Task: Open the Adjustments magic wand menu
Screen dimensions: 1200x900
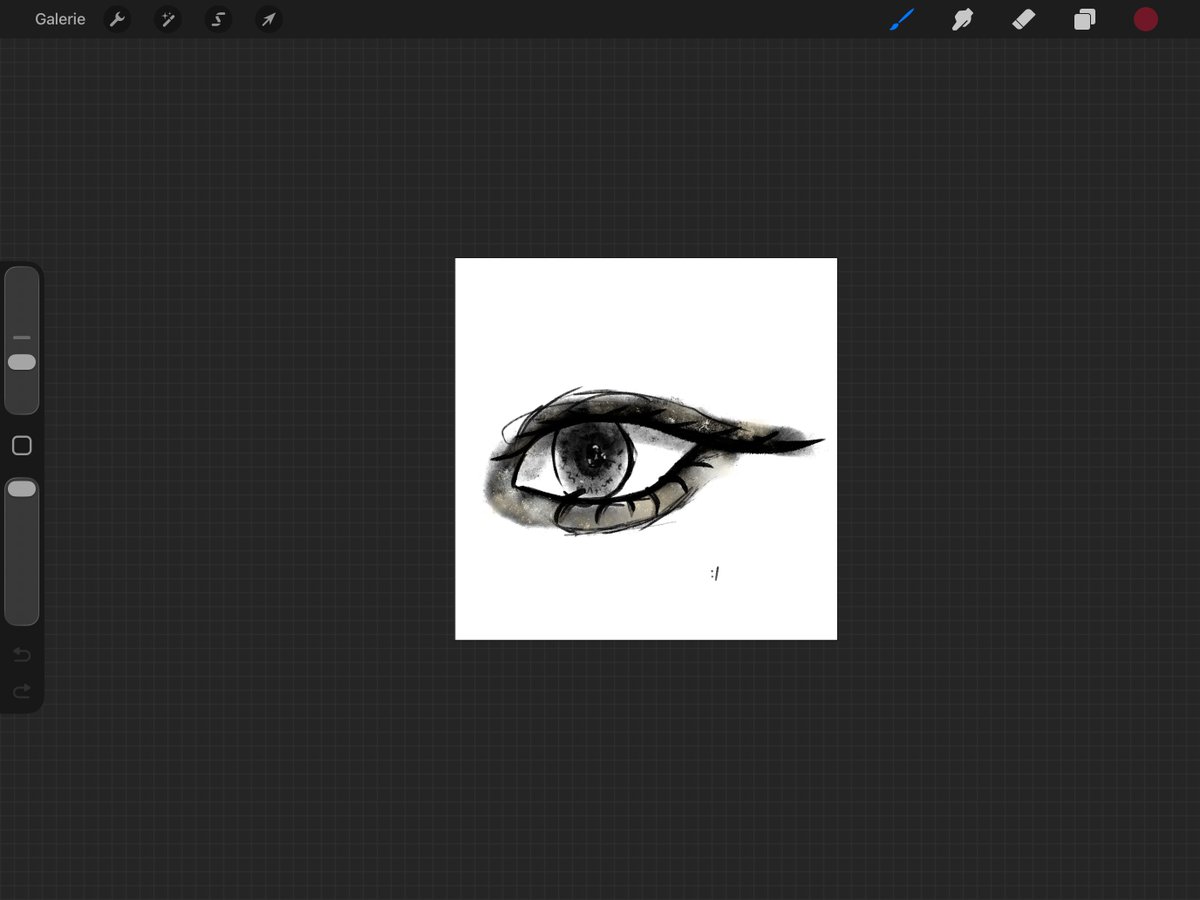Action: tap(168, 19)
